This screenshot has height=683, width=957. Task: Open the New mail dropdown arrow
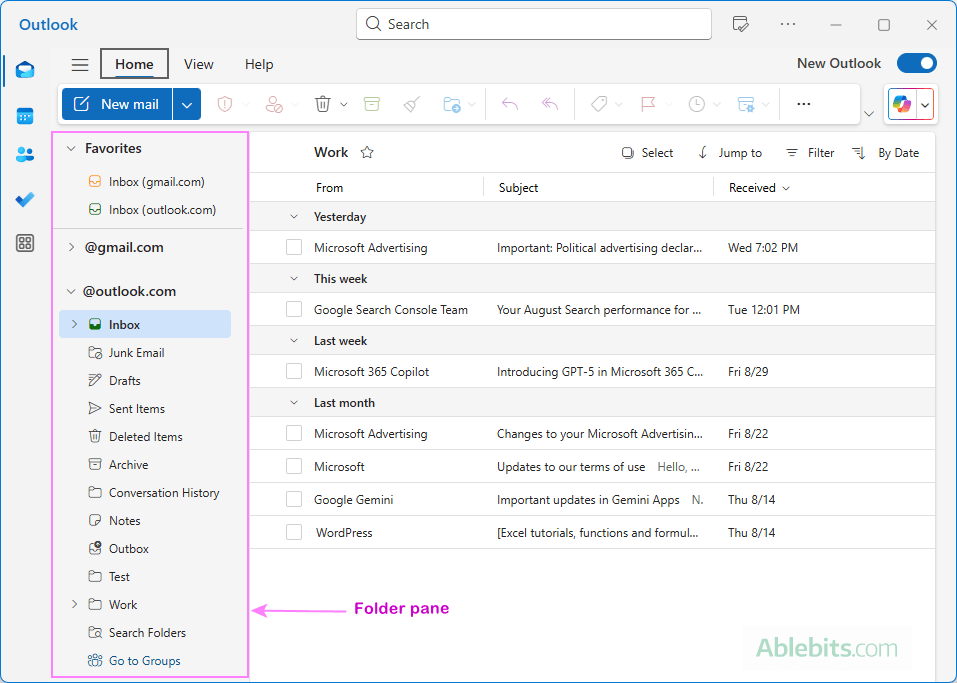pos(187,104)
